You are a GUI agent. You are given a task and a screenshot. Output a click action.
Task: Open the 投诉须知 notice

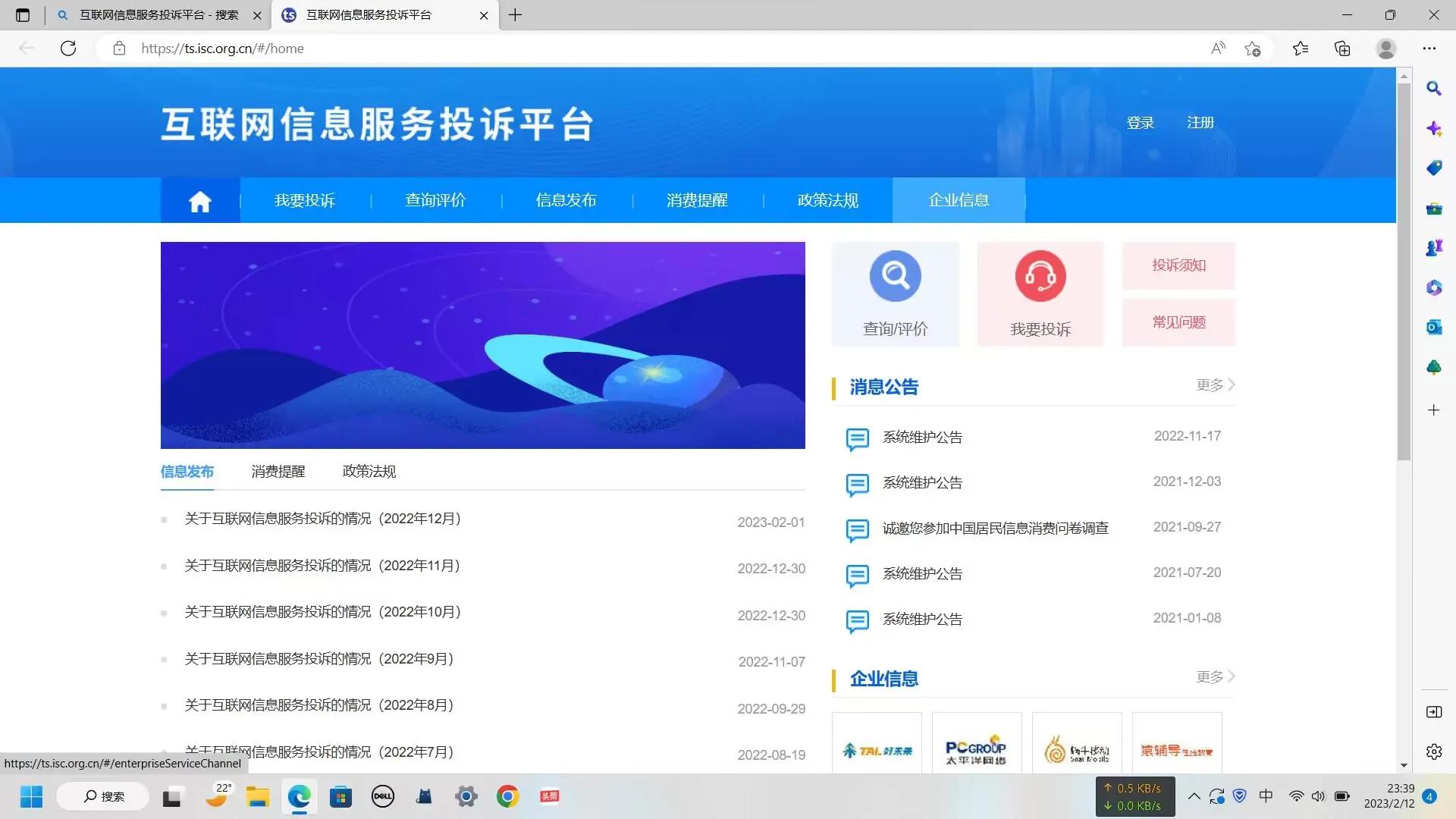[1178, 265]
